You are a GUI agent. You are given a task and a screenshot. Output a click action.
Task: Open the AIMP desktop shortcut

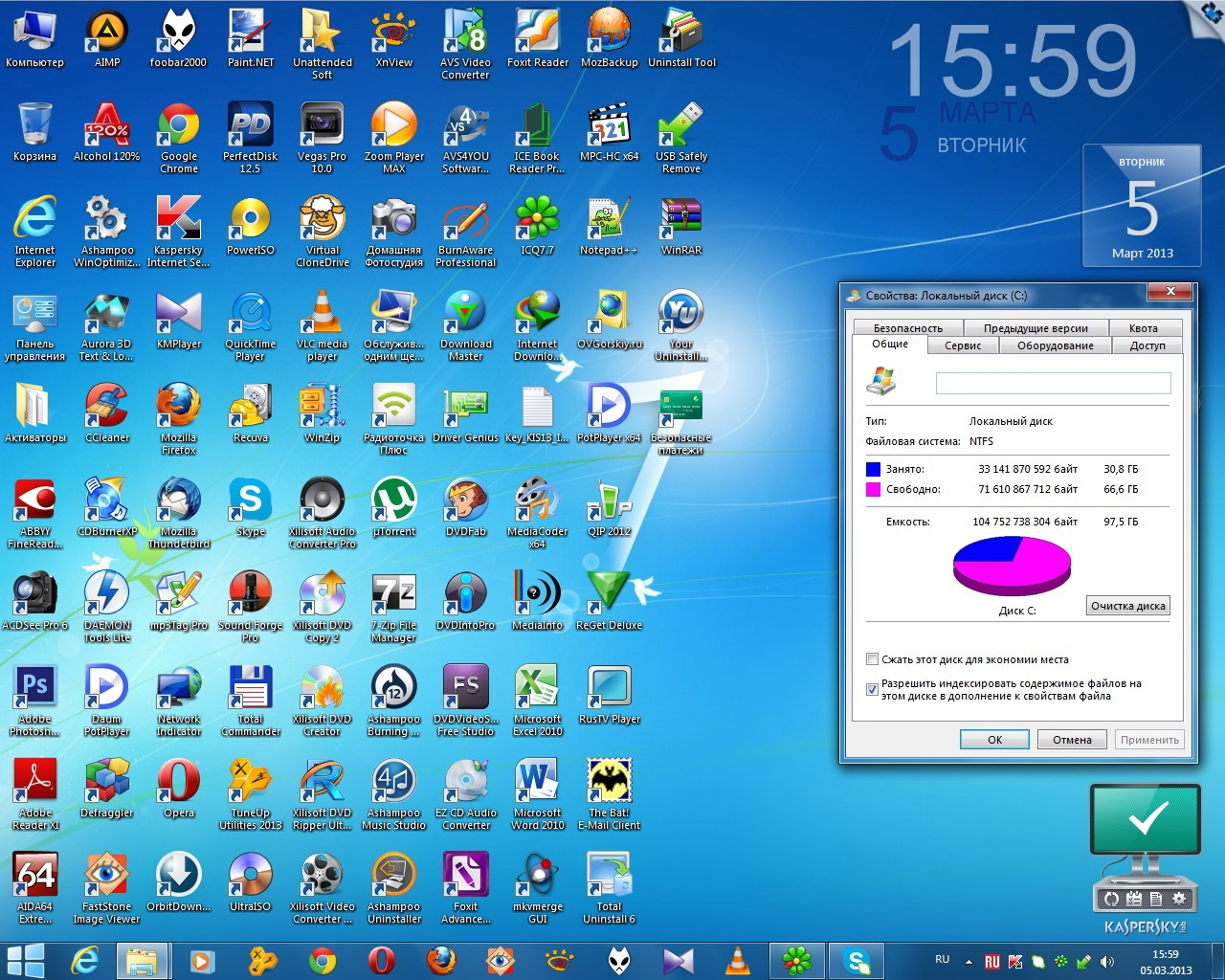(107, 34)
